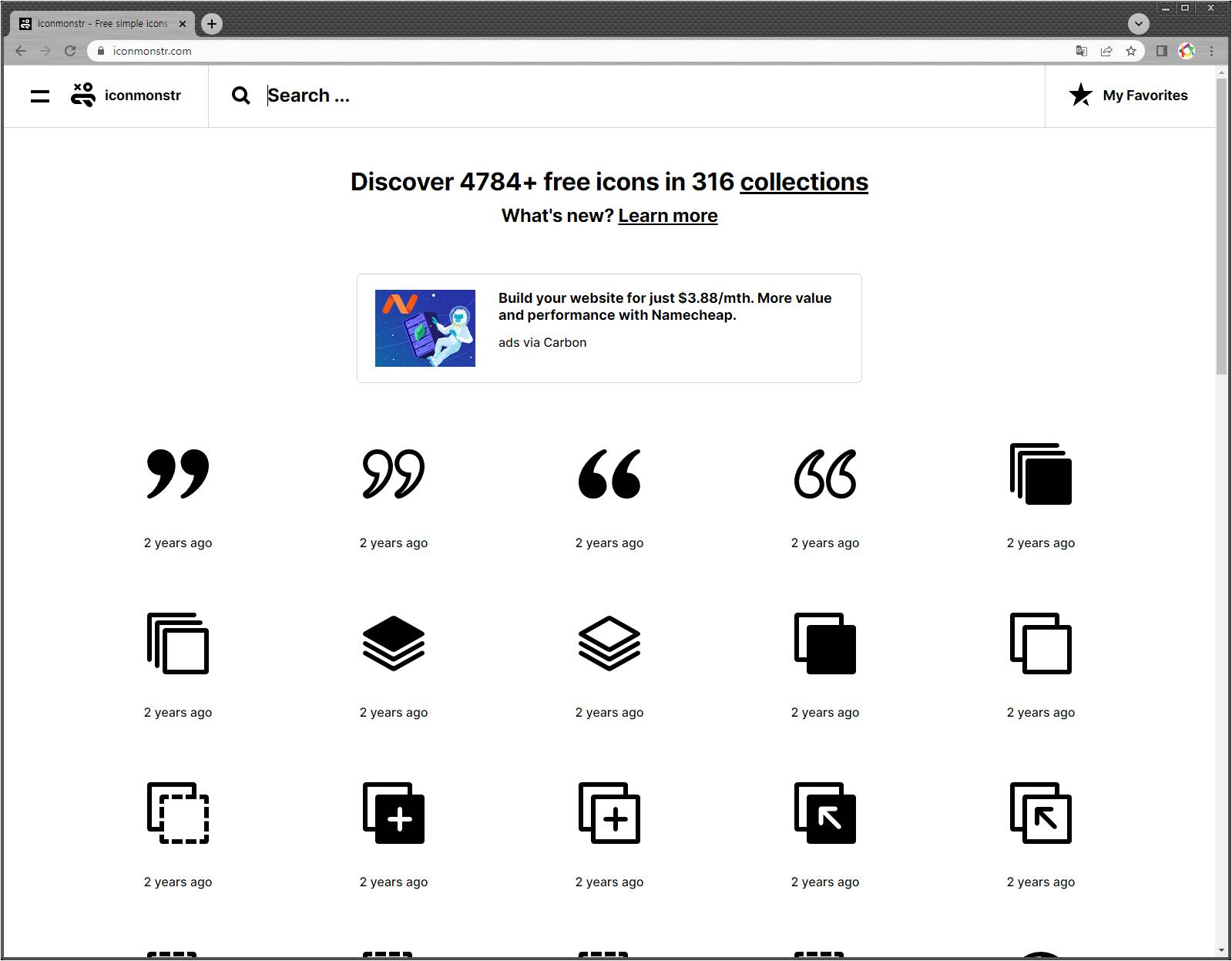Bookmark this page with the star icon
1232x961 pixels.
pyautogui.click(x=1131, y=51)
